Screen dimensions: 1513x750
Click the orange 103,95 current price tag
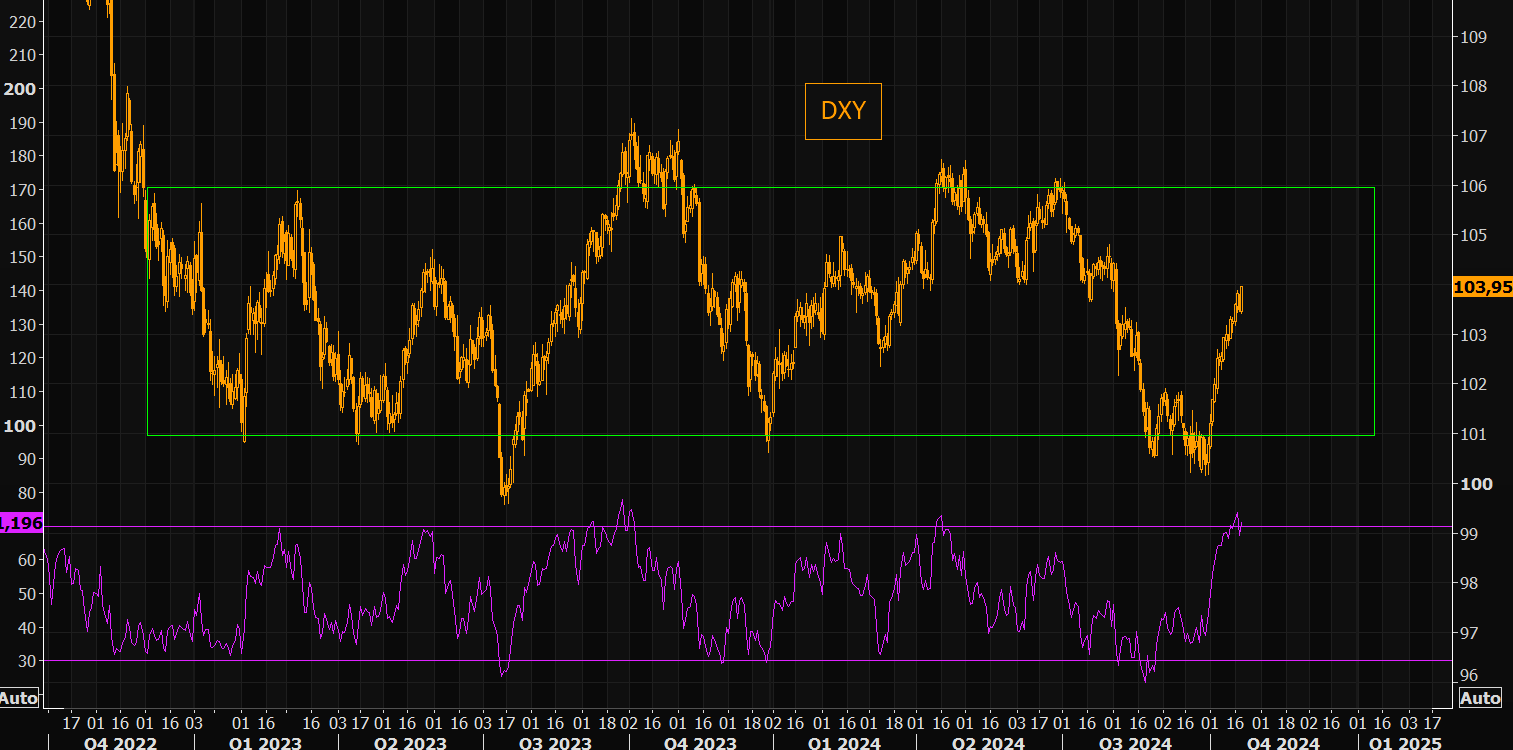(1481, 288)
